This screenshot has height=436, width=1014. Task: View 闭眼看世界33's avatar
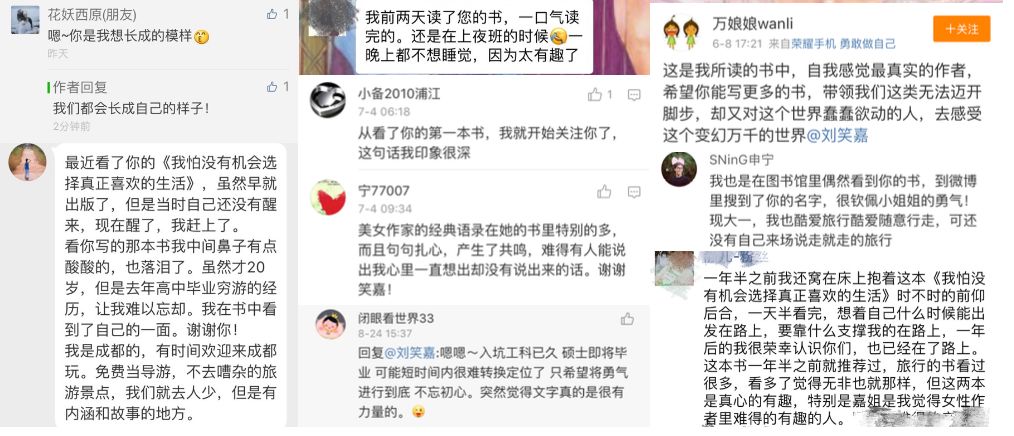tap(330, 324)
